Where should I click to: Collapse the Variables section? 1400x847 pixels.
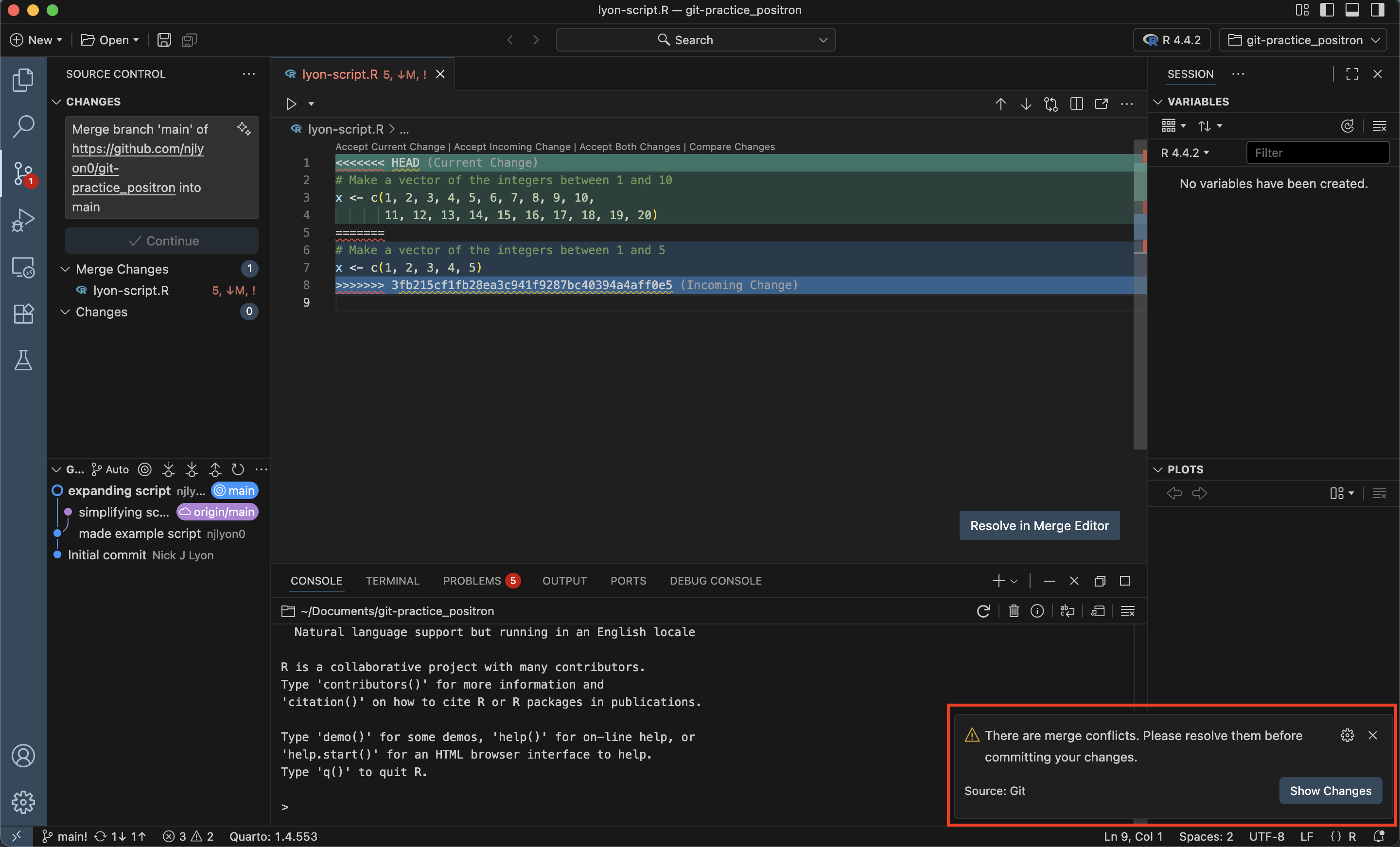pos(1158,102)
